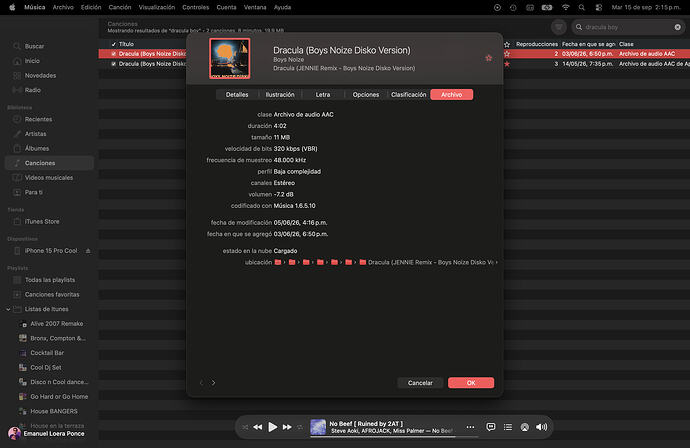690x448 pixels.
Task: Open the Control Center icon in menu bar
Action: (x=598, y=7)
